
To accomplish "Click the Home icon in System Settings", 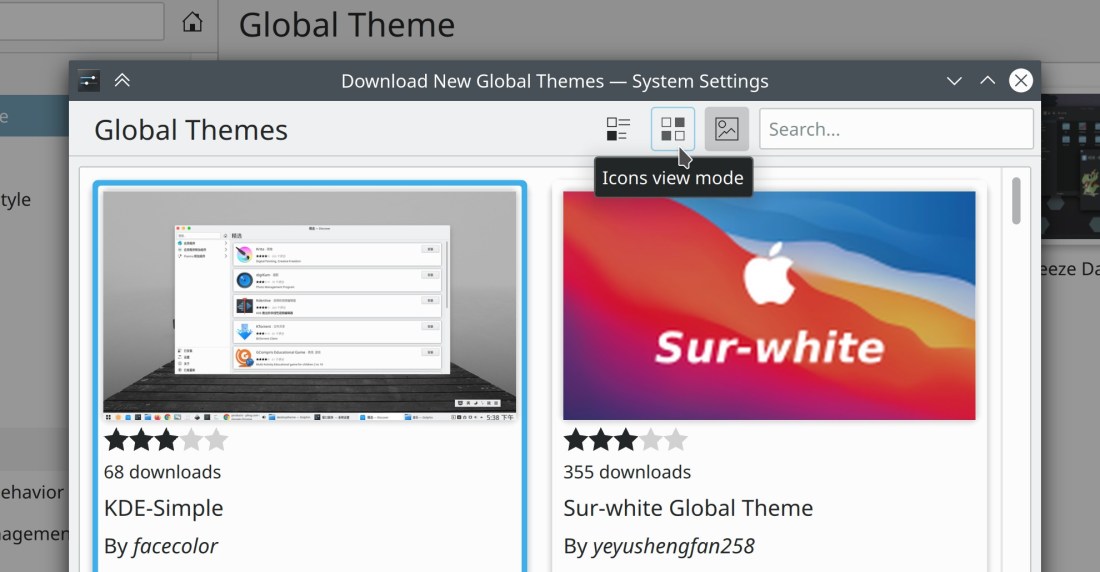I will pos(192,22).
